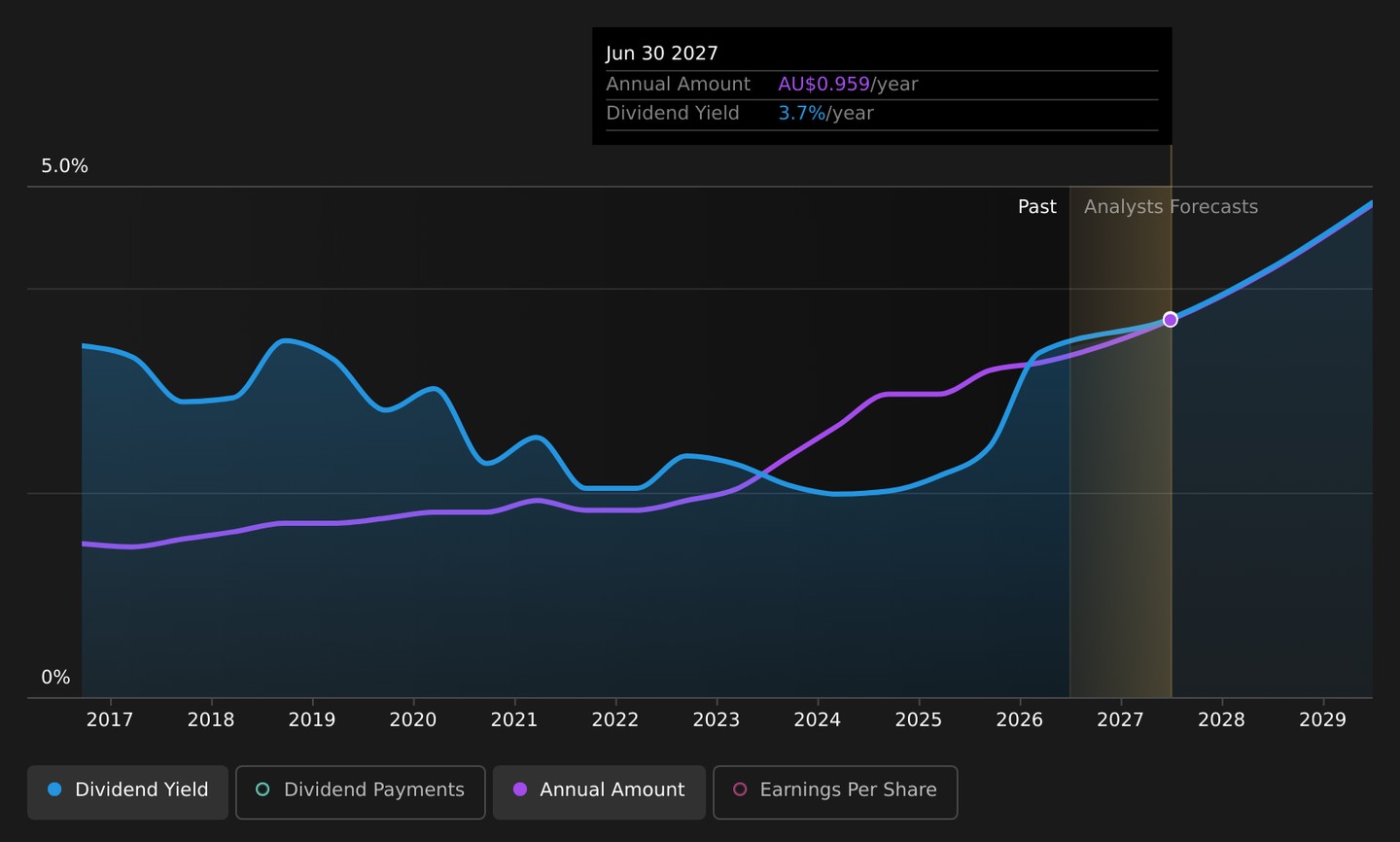
Task: Show the Earnings Per Share series
Action: coord(835,791)
